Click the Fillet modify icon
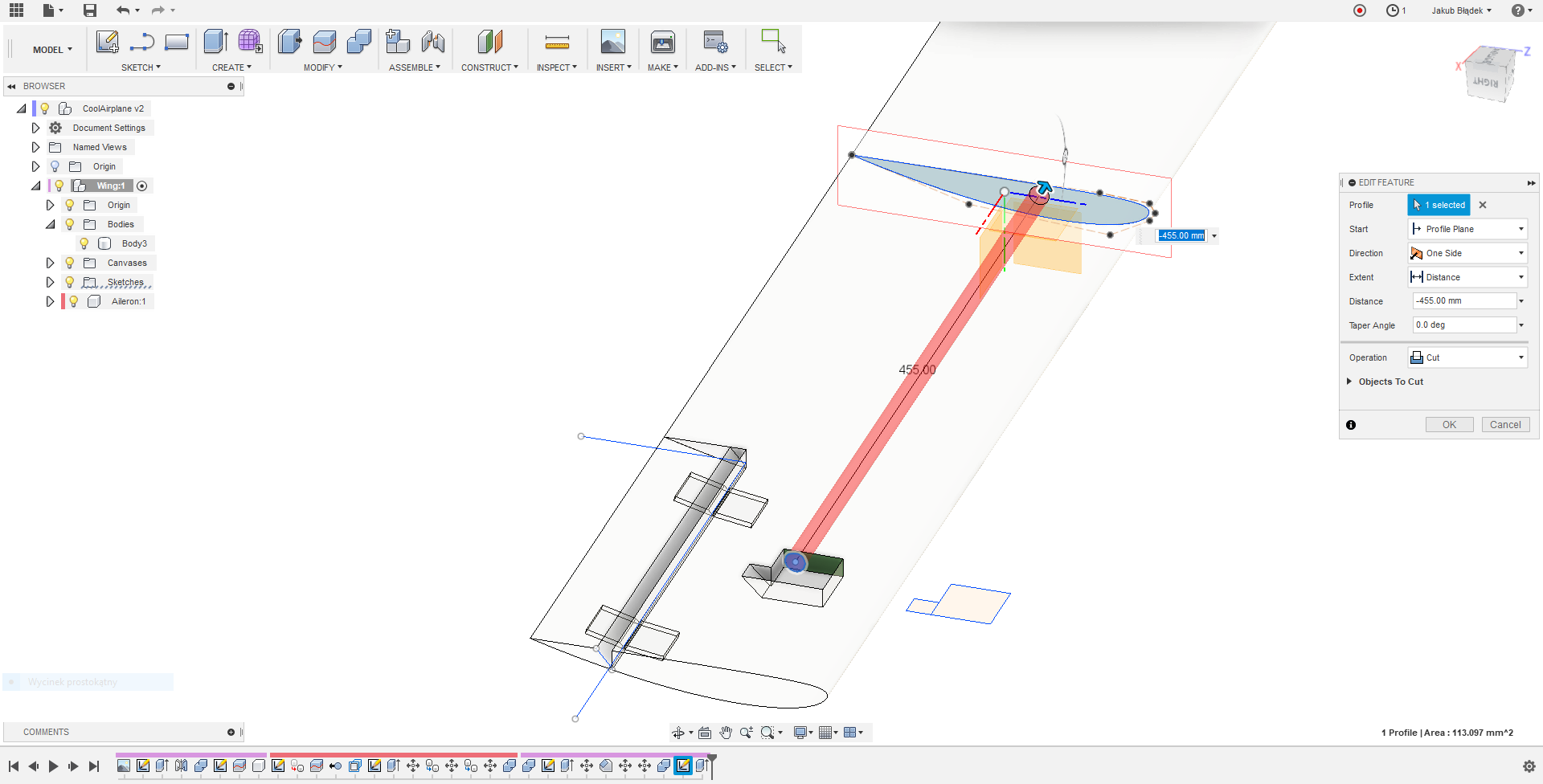The height and width of the screenshot is (784, 1543). (325, 42)
